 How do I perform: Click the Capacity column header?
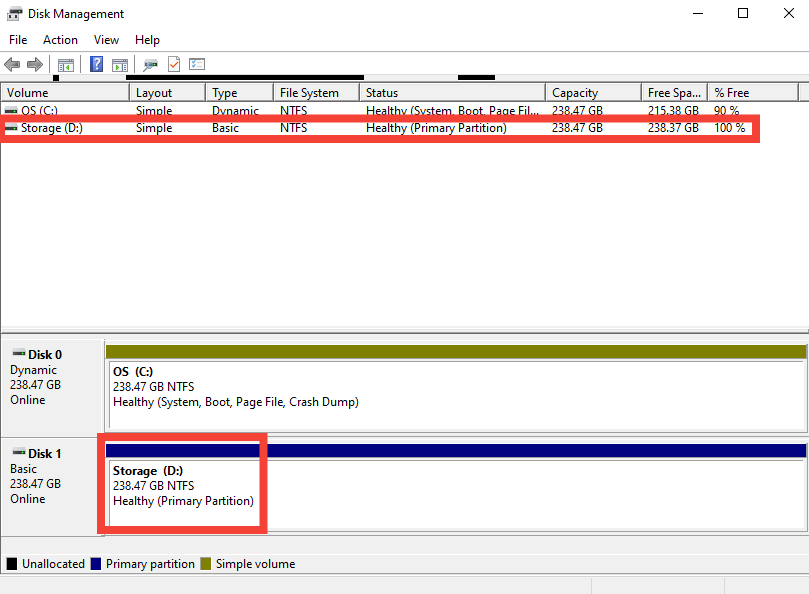tap(590, 91)
